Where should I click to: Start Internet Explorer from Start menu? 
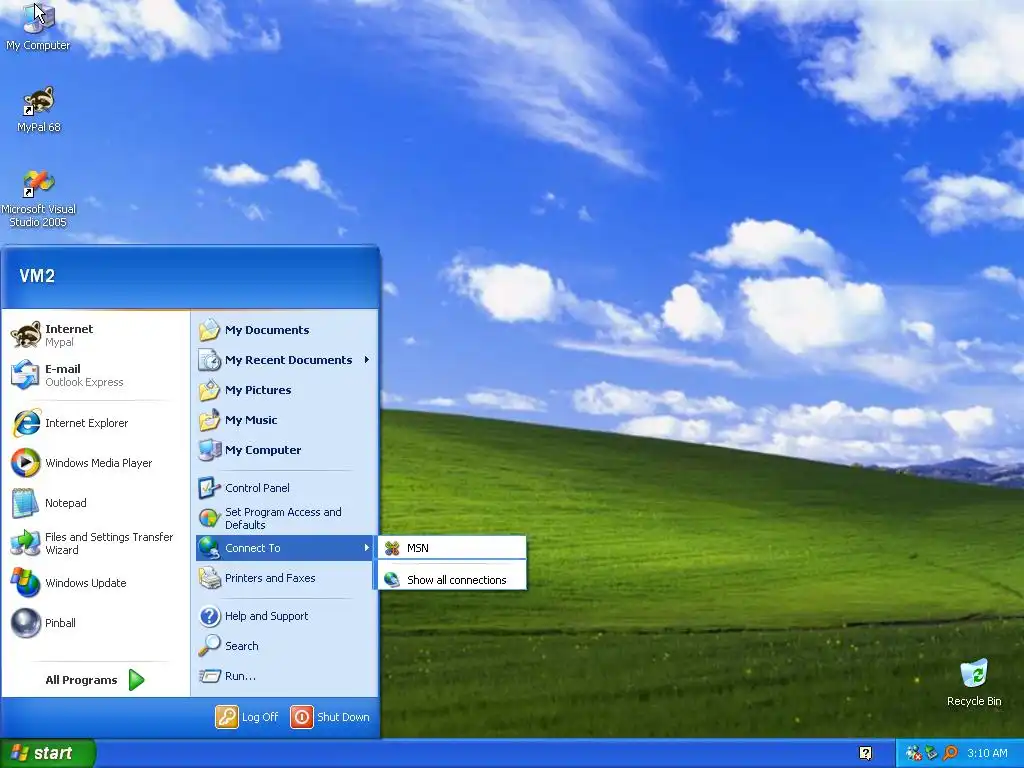[x=95, y=423]
